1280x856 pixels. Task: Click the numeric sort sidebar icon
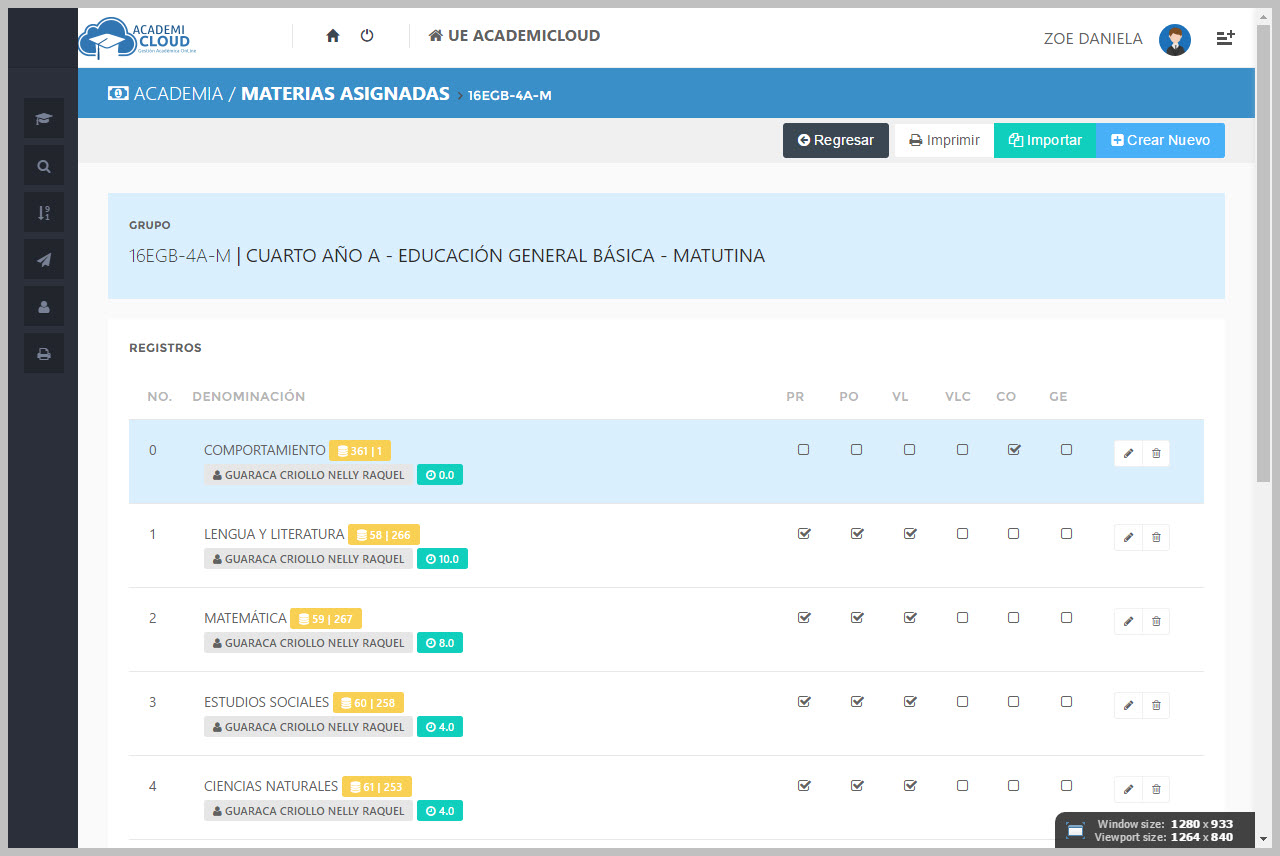[44, 213]
